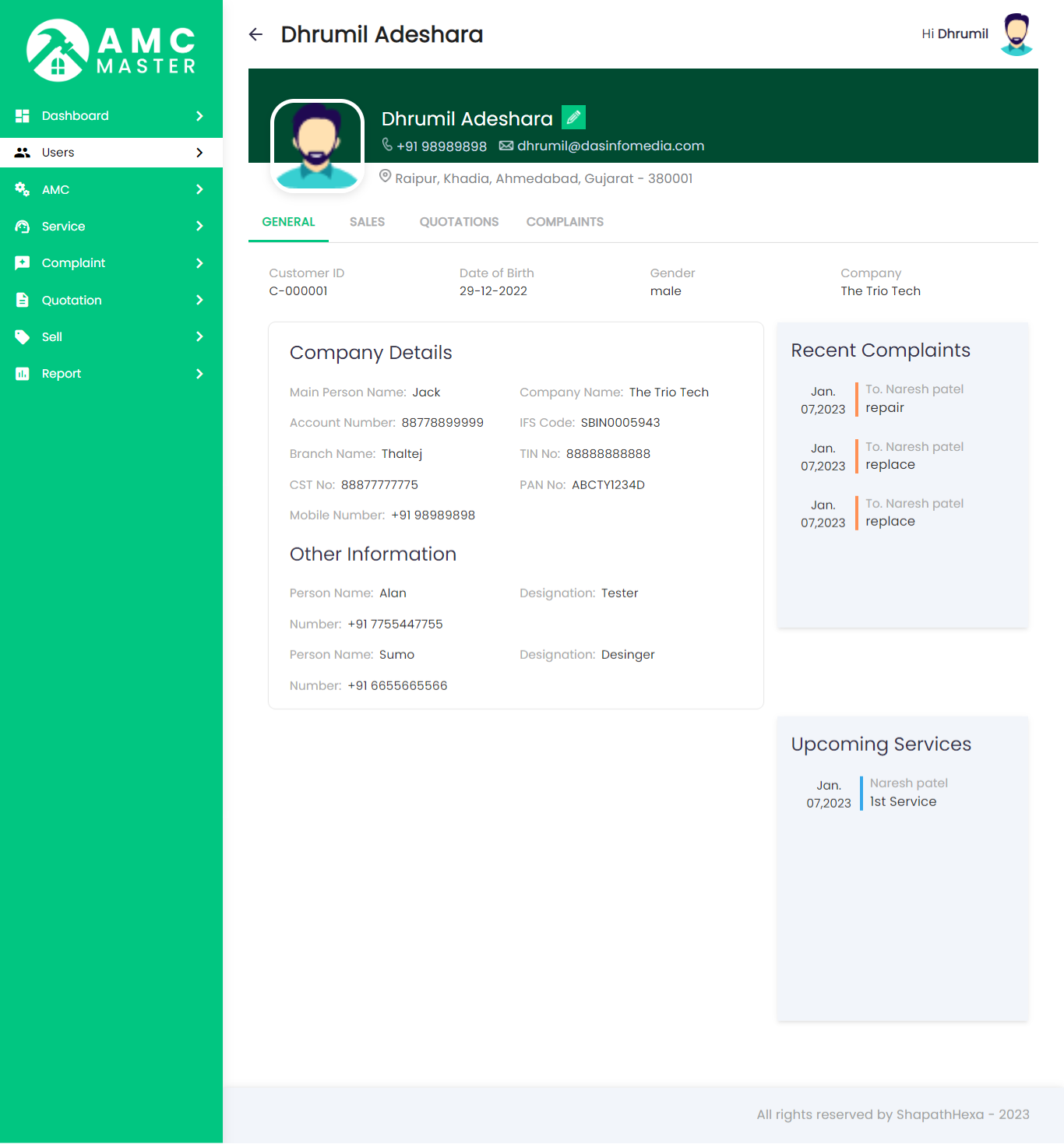Click the email dhrumil@dasinfomedia.com
The height and width of the screenshot is (1144, 1064).
point(610,146)
